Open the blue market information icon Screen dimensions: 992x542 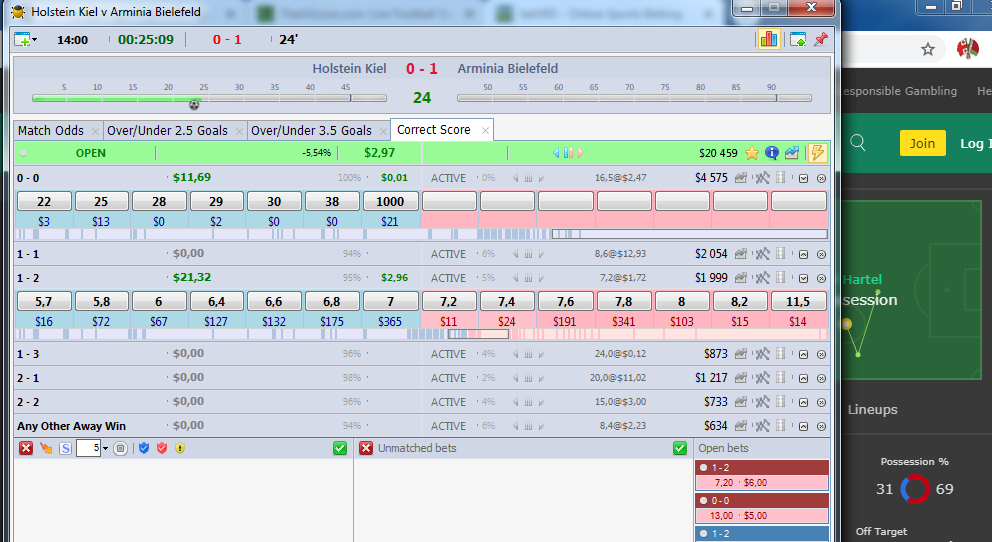pos(771,152)
